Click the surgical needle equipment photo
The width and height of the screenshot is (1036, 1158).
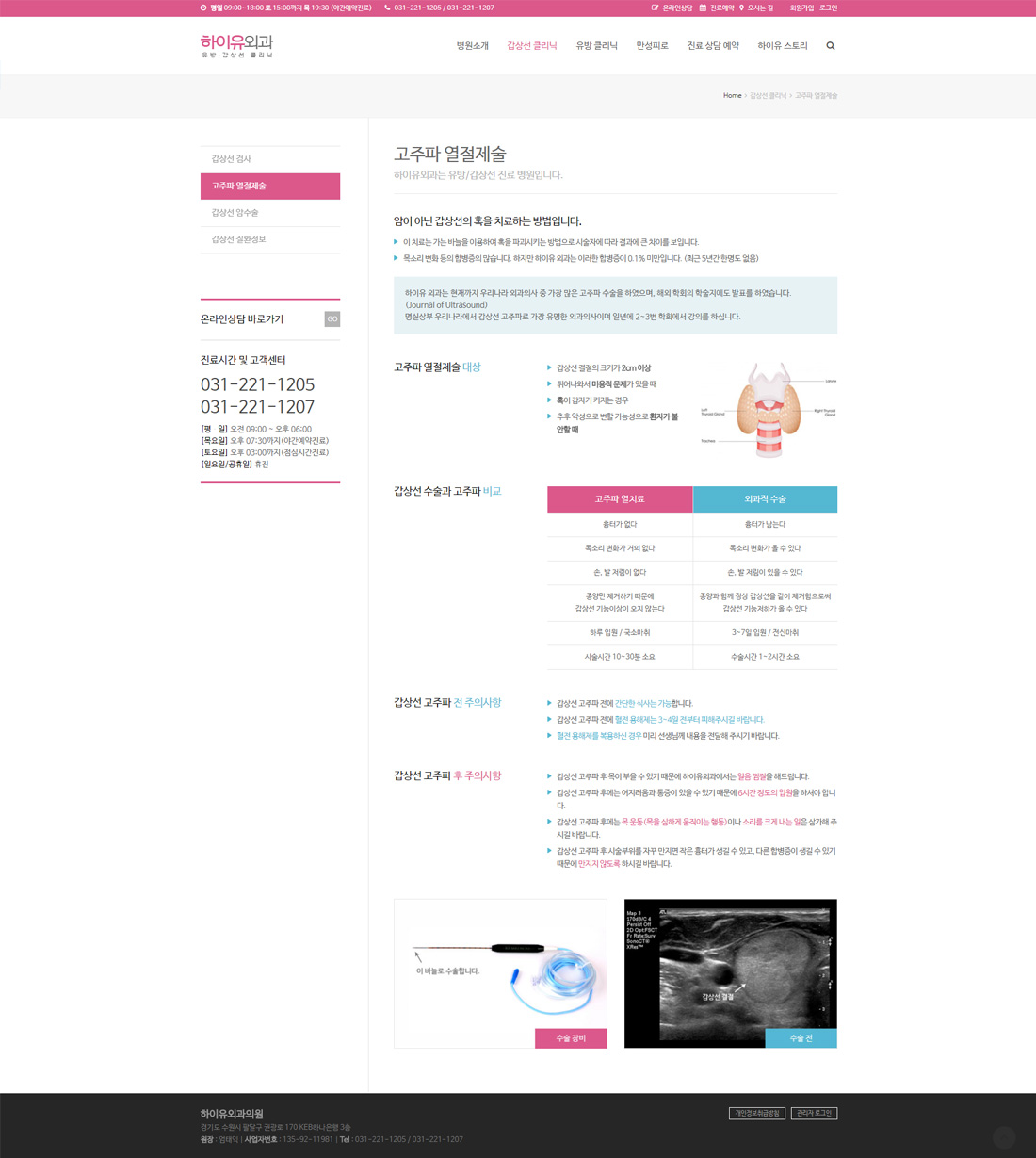[x=500, y=973]
